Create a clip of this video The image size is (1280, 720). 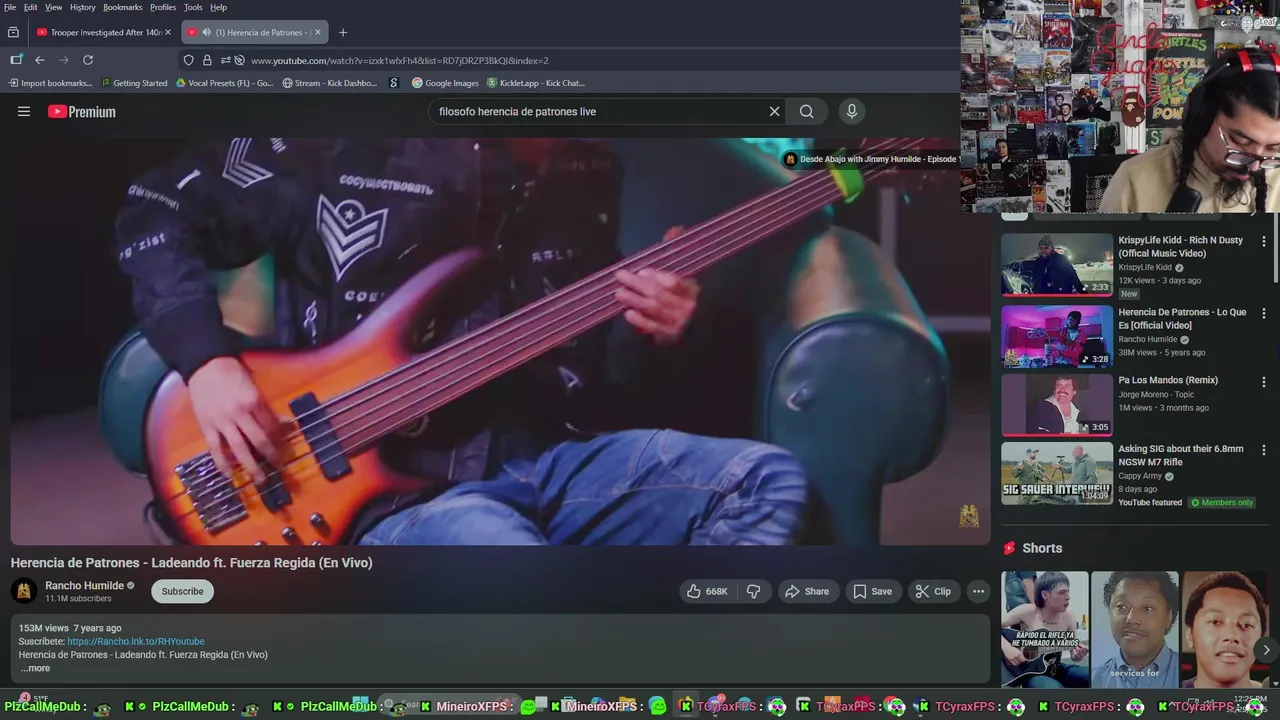click(x=933, y=591)
